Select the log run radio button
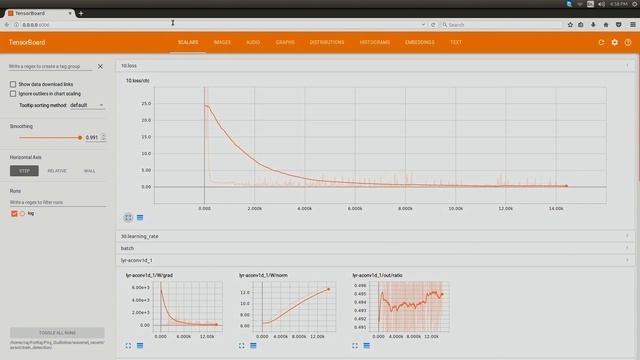Viewport: 640px width, 360px height. (x=22, y=213)
